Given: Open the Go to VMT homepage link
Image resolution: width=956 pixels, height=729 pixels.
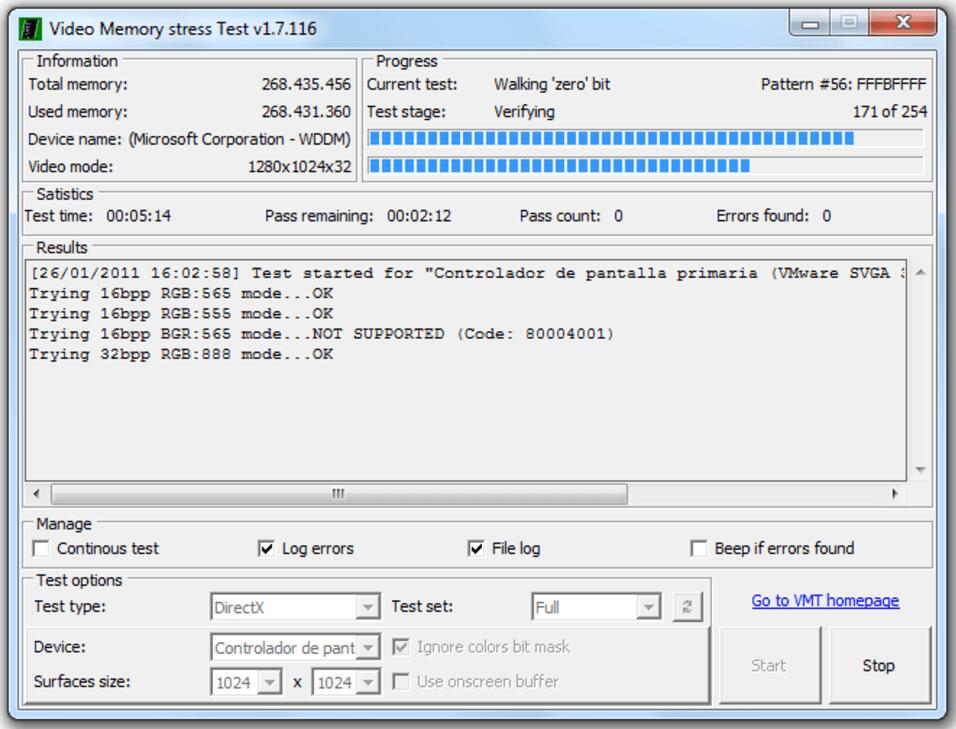Looking at the screenshot, I should point(825,601).
